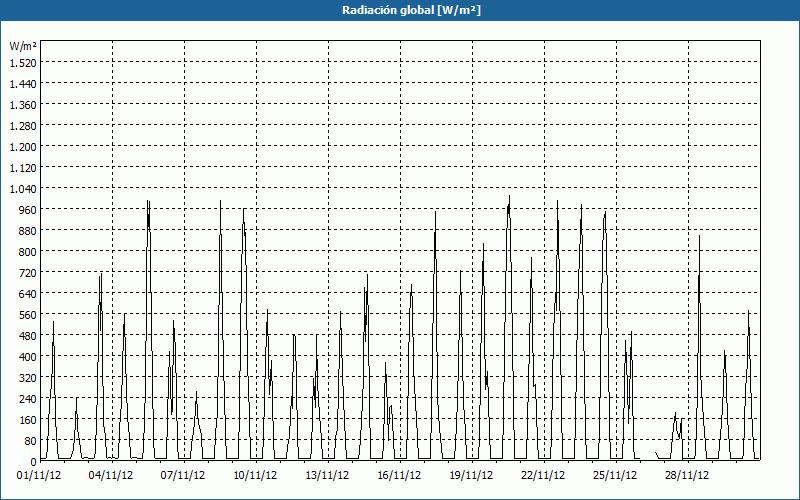Image resolution: width=800 pixels, height=500 pixels.
Task: Click the 80 y-axis value
Action: pos(31,441)
